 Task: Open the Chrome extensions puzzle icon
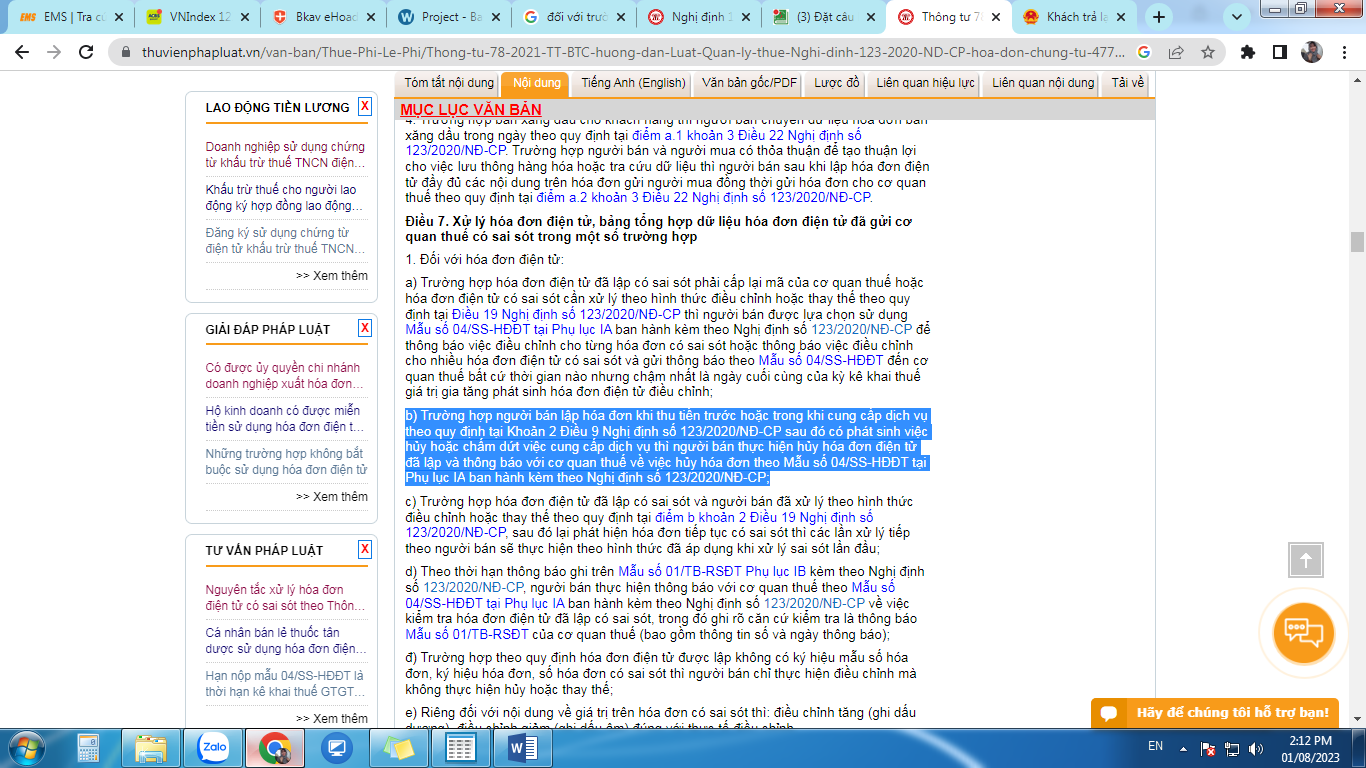click(x=1248, y=52)
